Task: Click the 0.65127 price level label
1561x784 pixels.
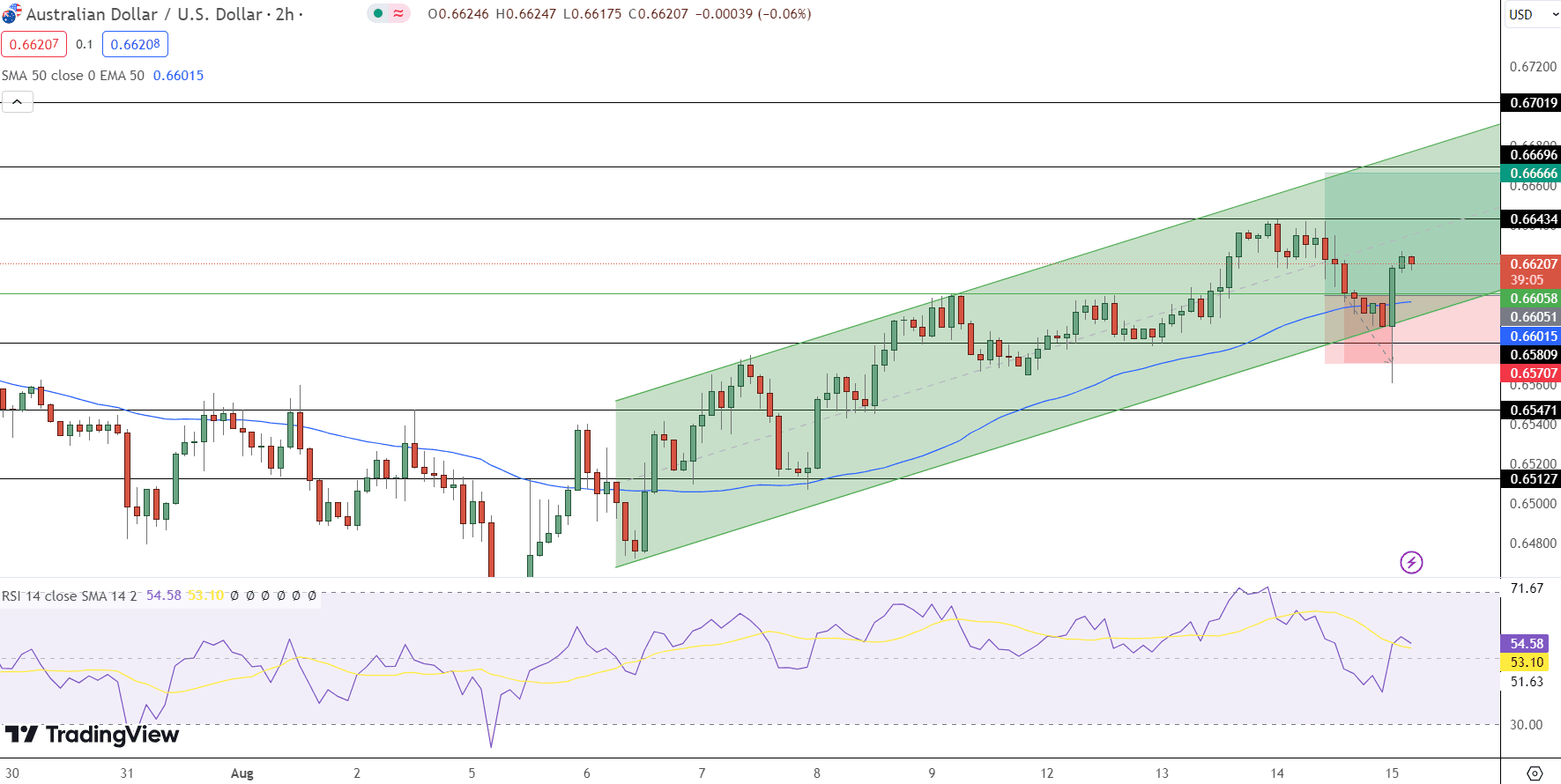Action: coord(1533,479)
